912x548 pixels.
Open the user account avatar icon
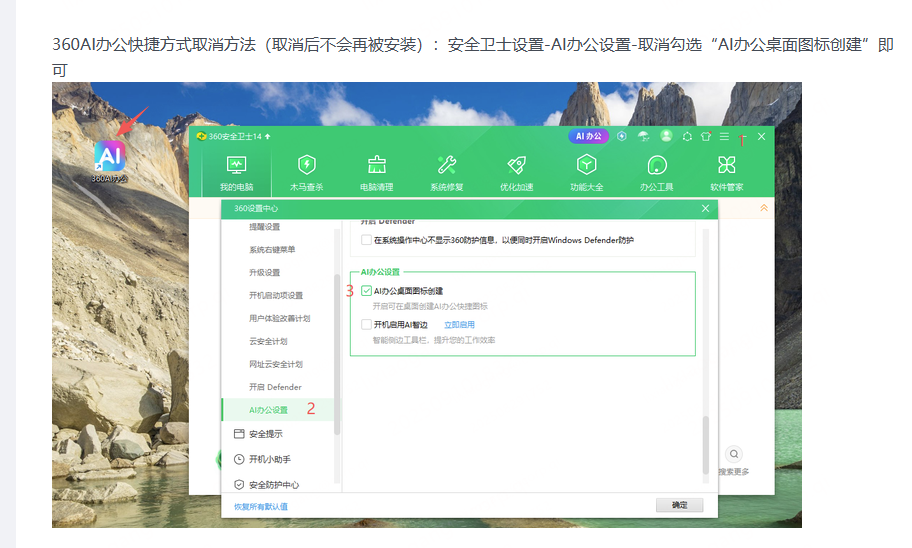(x=666, y=136)
